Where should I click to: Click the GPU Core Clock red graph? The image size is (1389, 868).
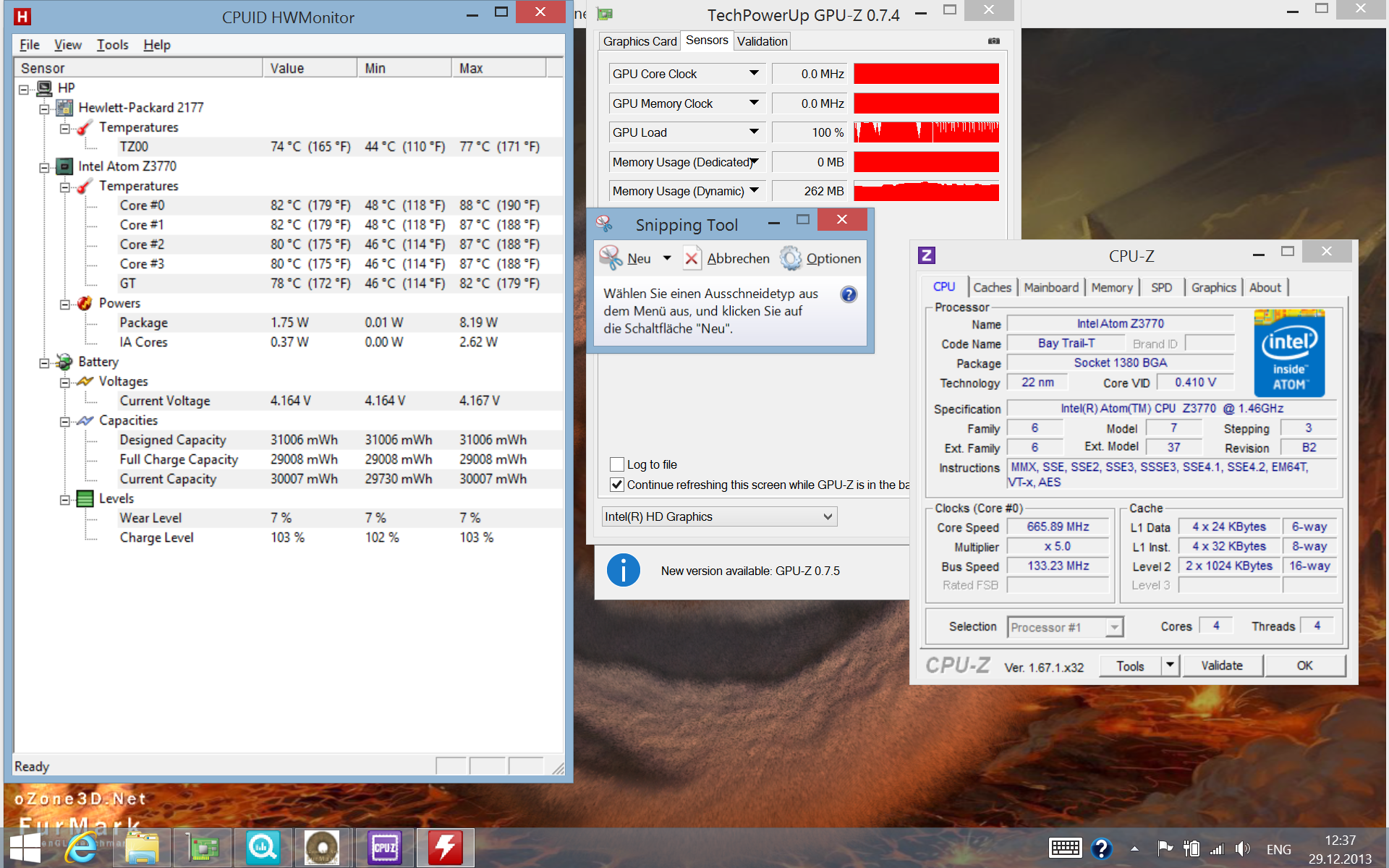926,74
